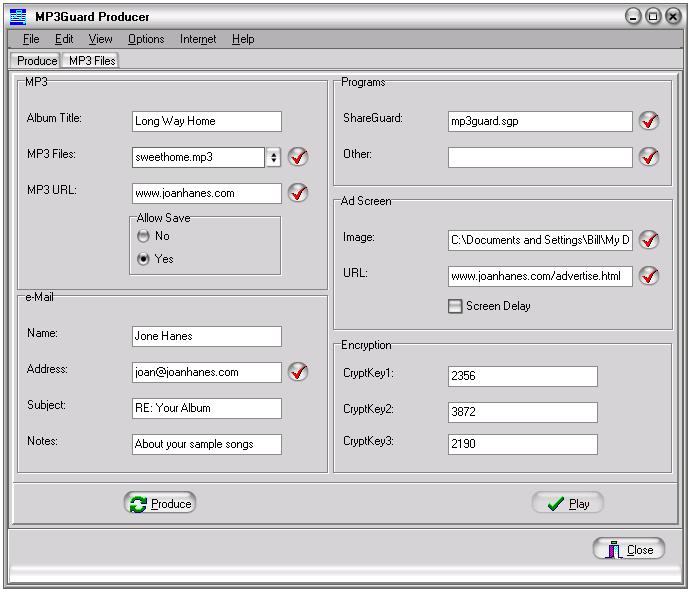
Task: Click the checkmark icon next to e-Mail Address
Action: pos(298,371)
